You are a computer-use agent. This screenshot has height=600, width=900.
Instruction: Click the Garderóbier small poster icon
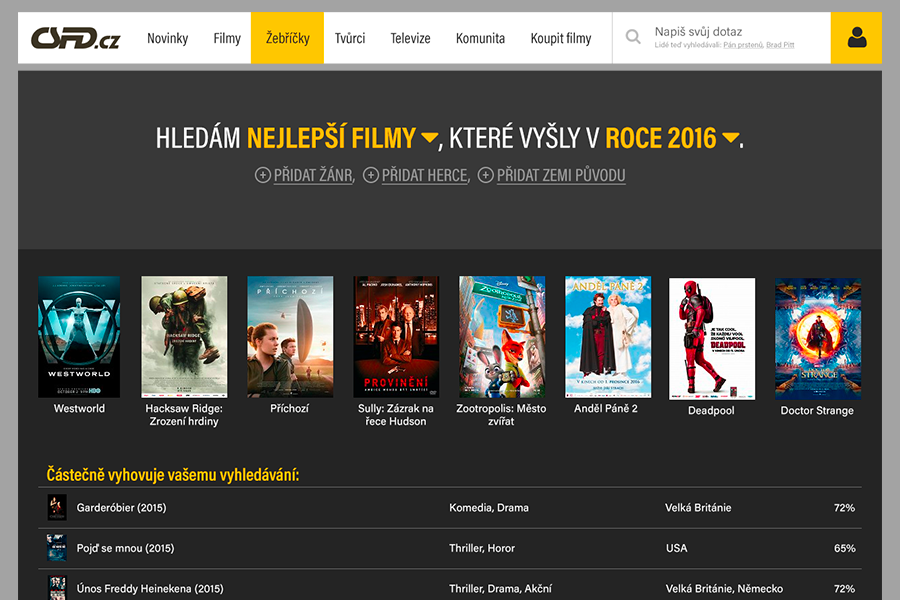57,508
